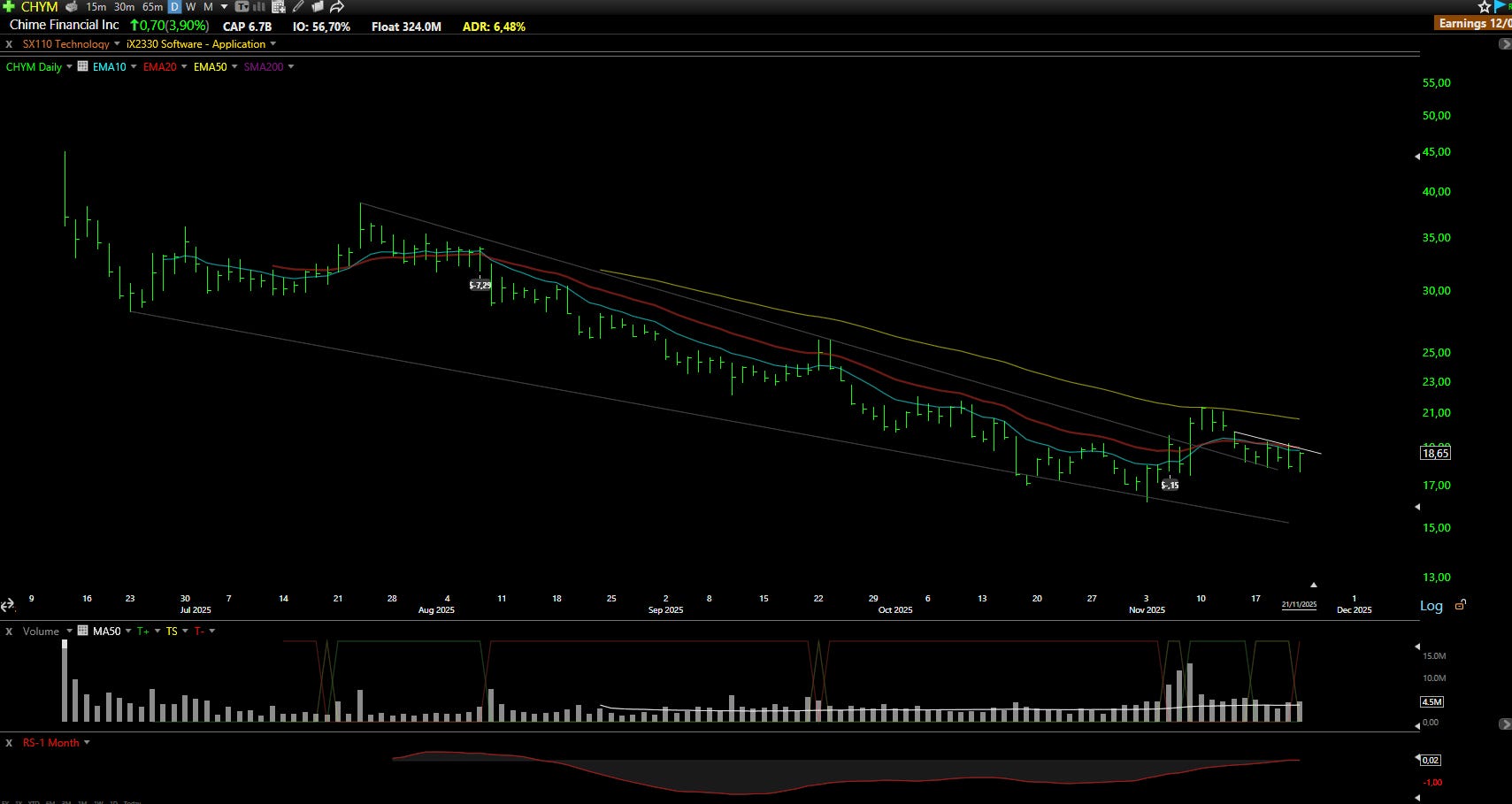Click the RS-1 Month indicator label
The image size is (1512, 804).
pos(50,743)
